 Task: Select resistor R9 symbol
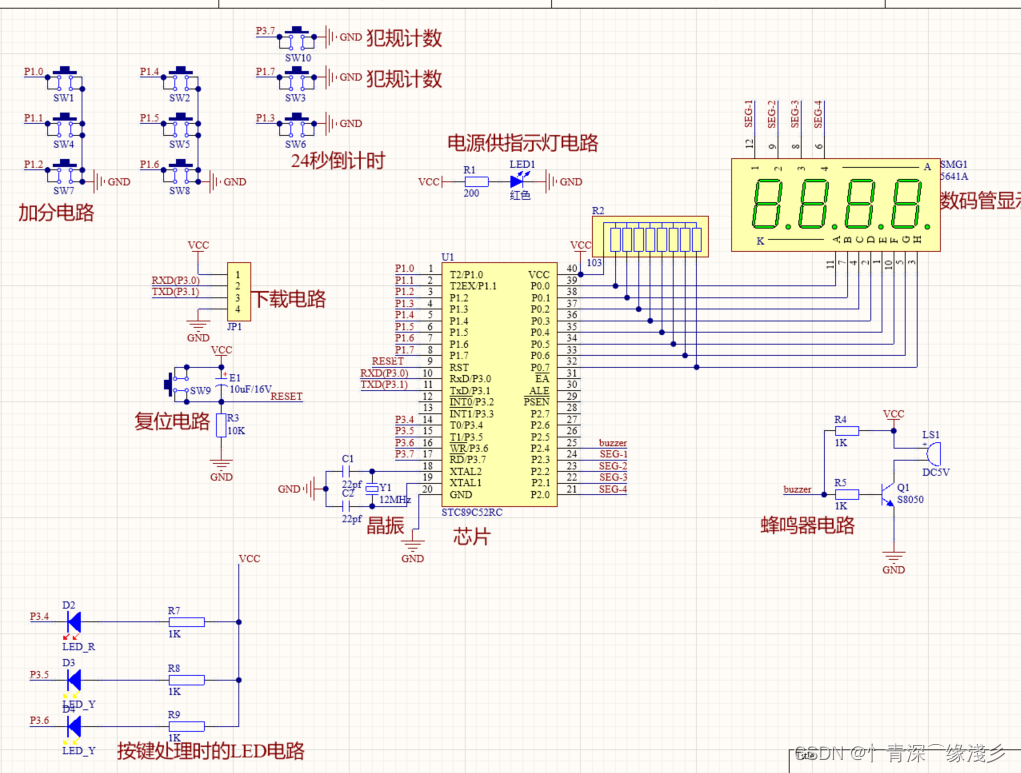187,726
